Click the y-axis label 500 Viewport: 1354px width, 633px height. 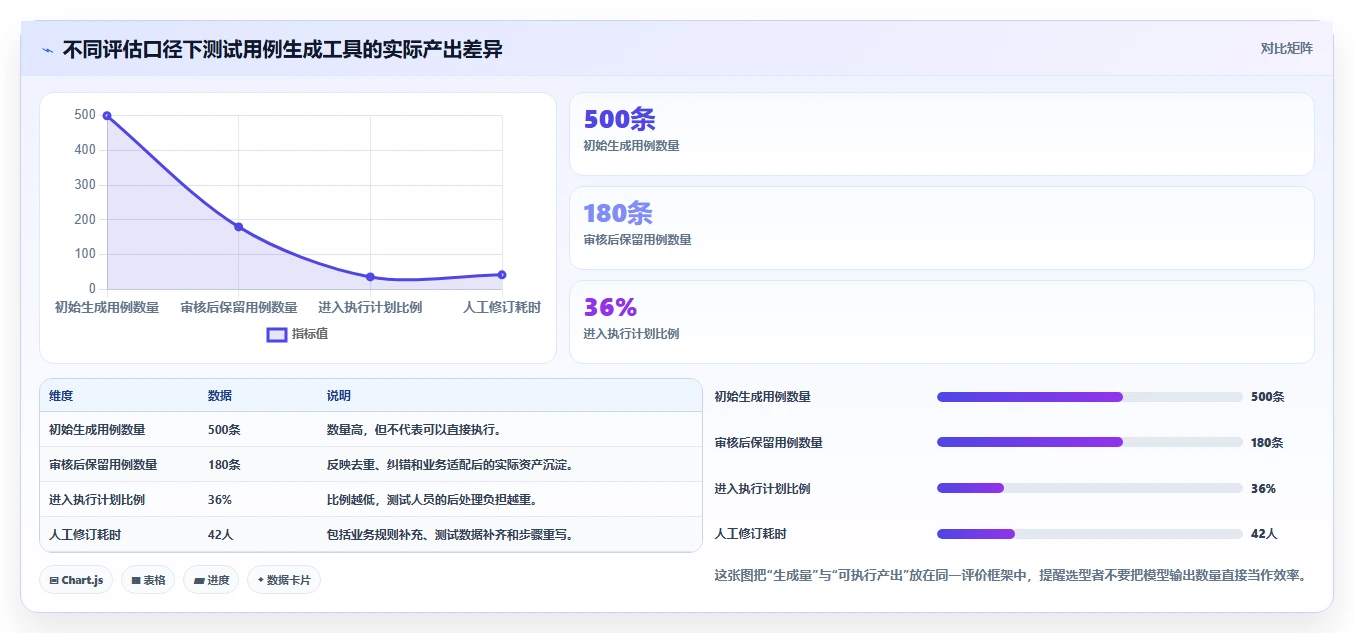pos(85,115)
